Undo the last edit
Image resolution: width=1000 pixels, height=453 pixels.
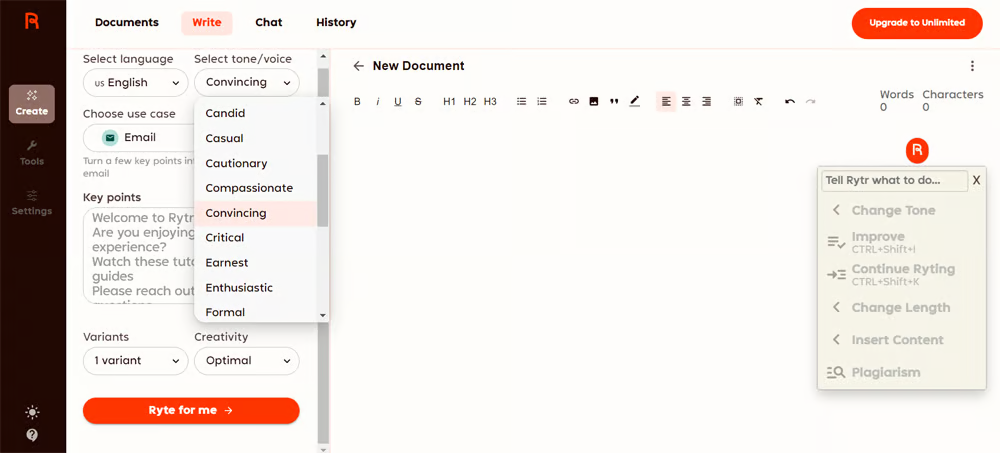tap(790, 101)
